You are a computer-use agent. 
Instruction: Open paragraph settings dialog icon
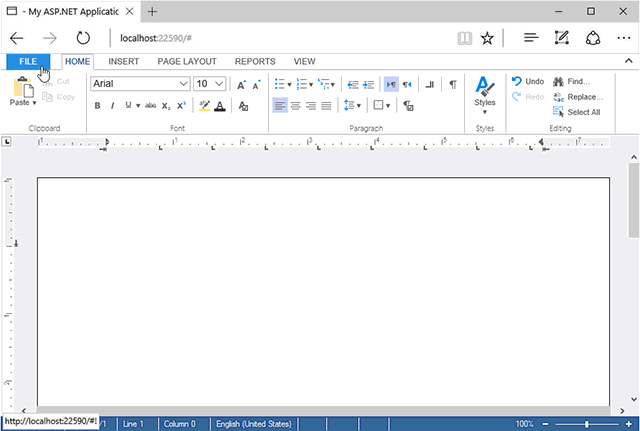[x=408, y=106]
